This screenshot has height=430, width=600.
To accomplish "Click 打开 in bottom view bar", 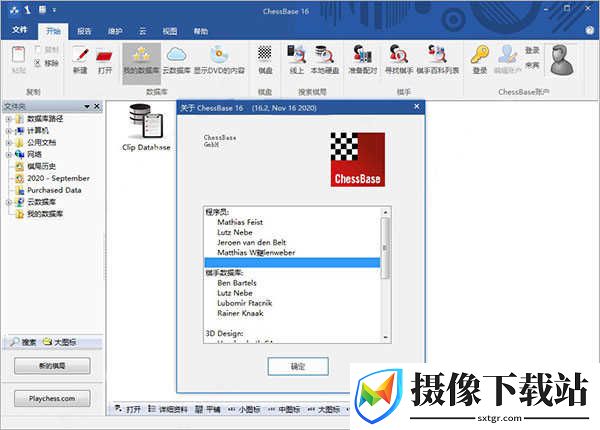I will point(128,409).
